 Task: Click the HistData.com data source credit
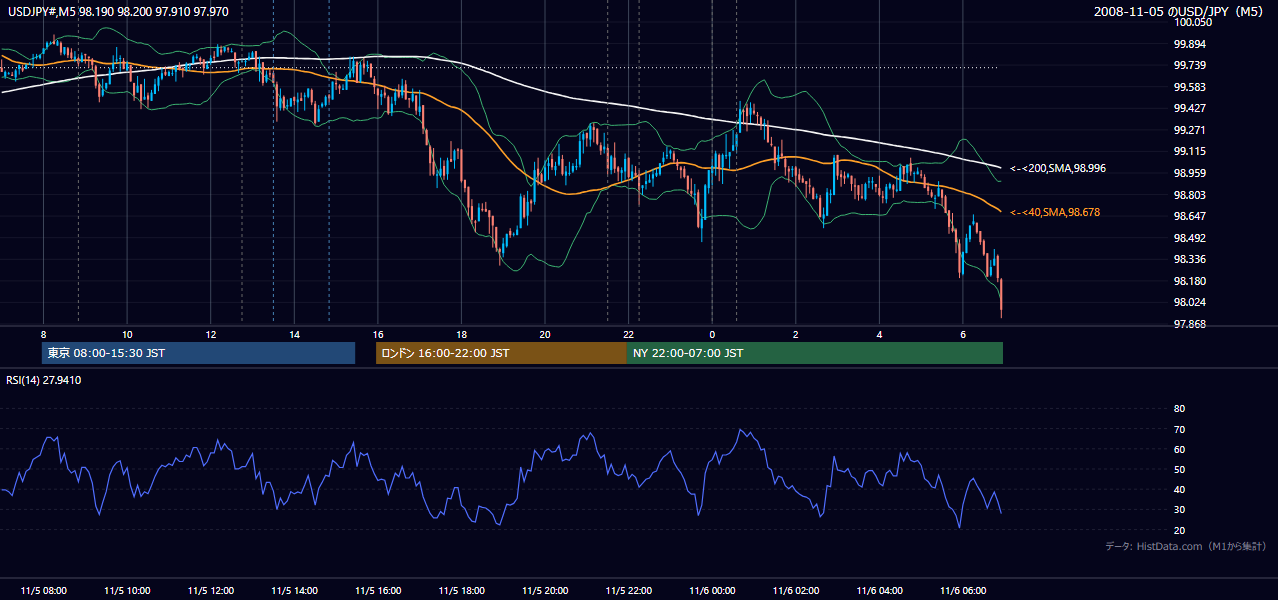coord(1186,546)
